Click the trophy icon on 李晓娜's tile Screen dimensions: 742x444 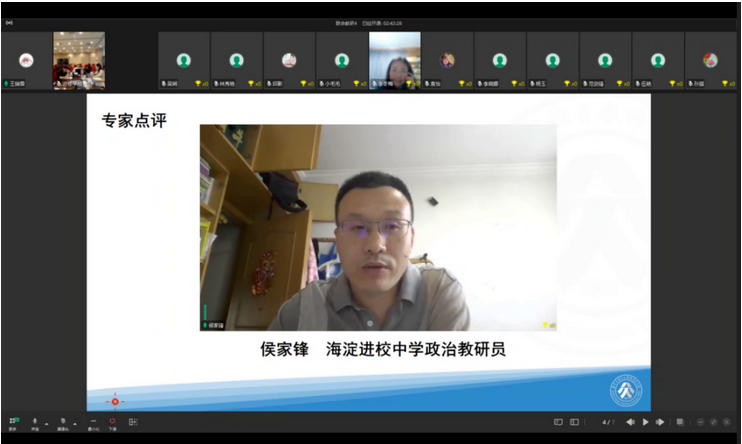click(x=514, y=83)
